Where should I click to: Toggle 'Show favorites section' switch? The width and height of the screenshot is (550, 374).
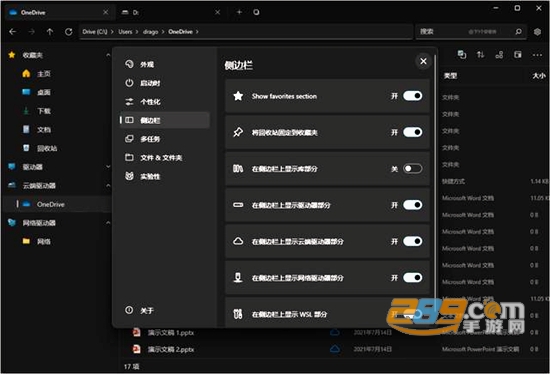(412, 96)
